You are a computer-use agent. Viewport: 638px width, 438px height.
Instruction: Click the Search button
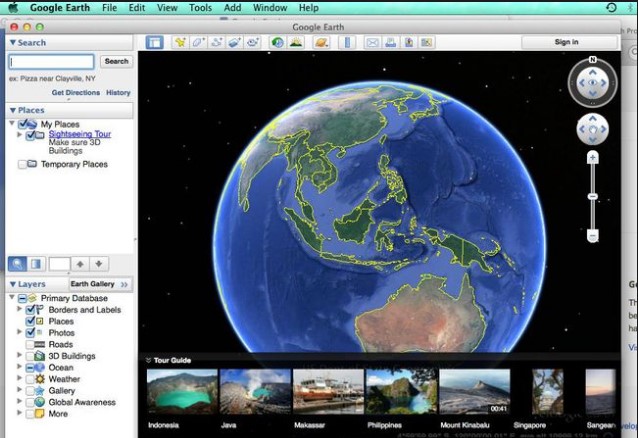tap(116, 61)
